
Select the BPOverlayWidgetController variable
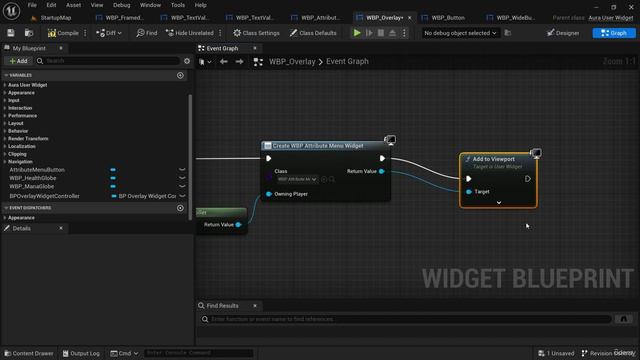point(44,196)
